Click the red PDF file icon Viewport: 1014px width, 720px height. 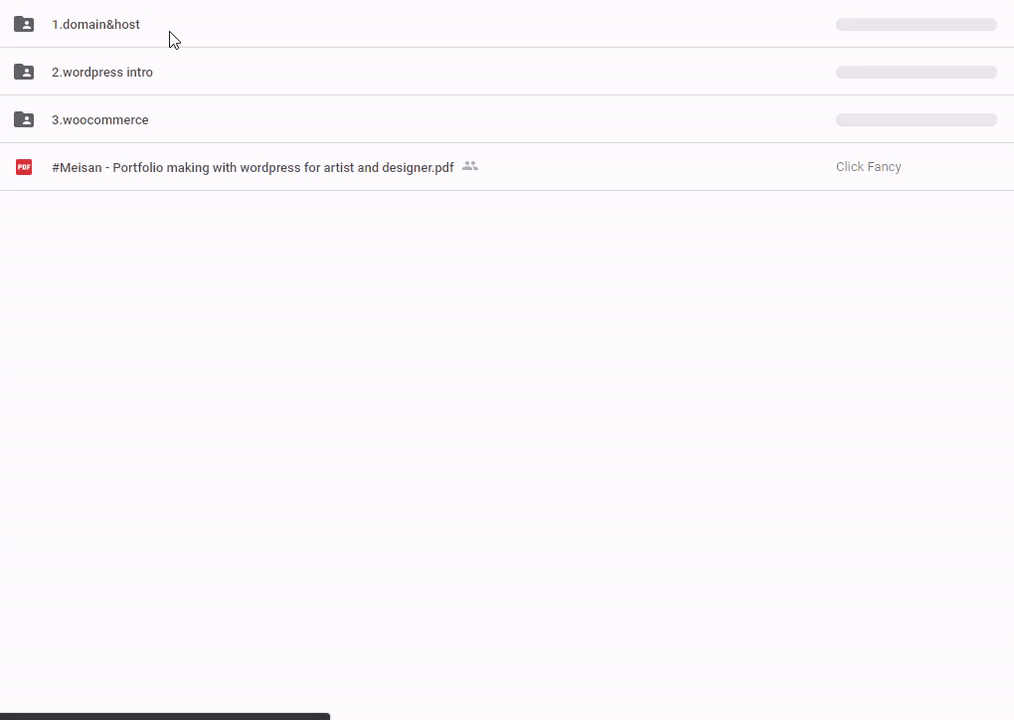click(x=24, y=167)
